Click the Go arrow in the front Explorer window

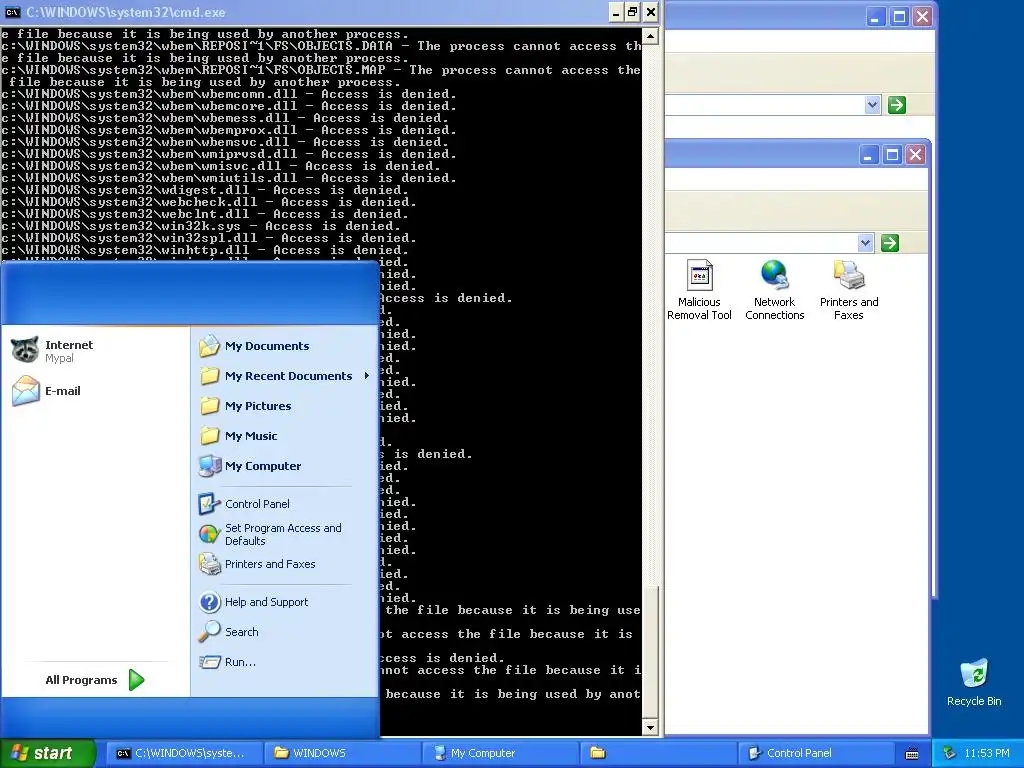(x=890, y=244)
